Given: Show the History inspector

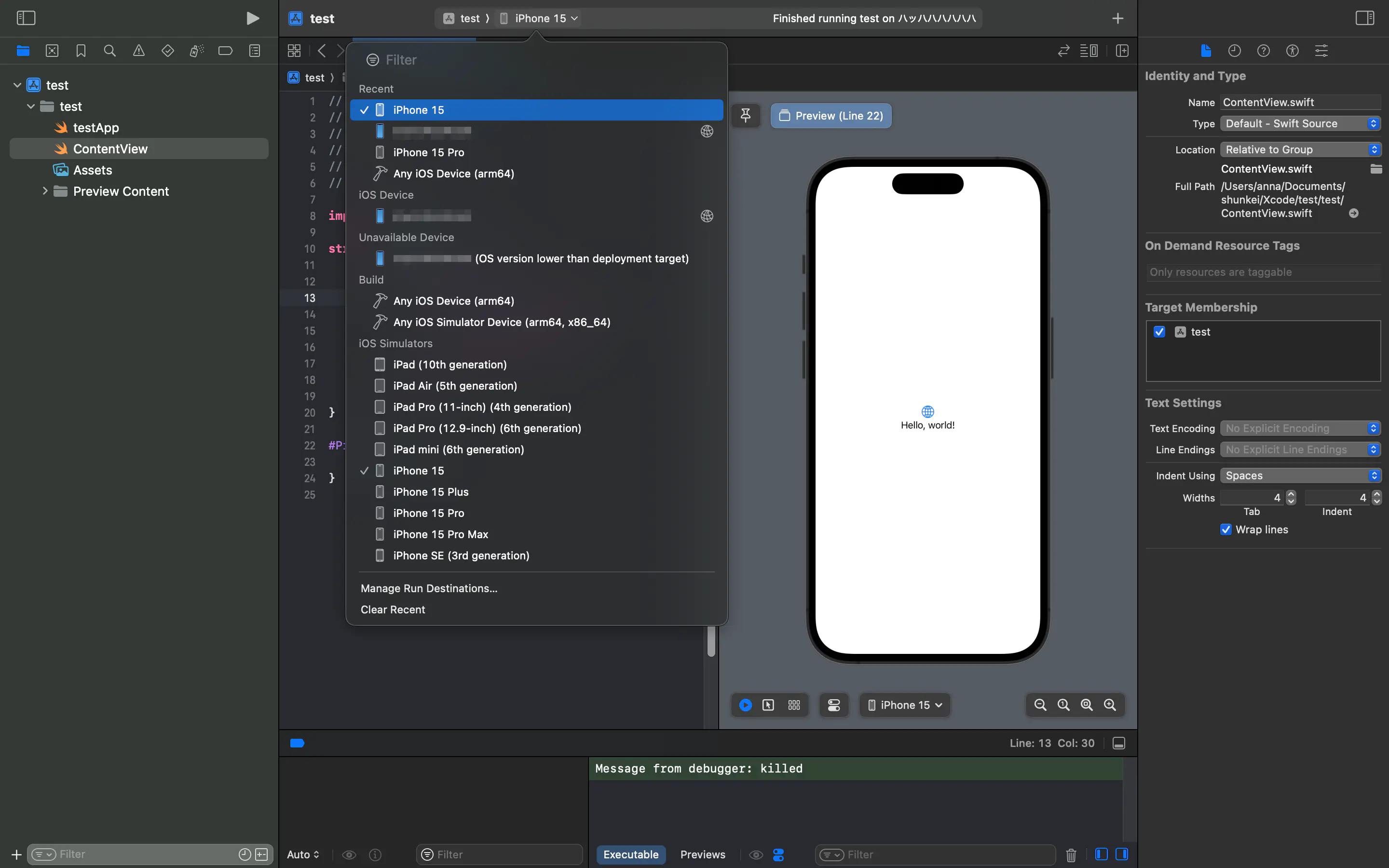Looking at the screenshot, I should (1235, 51).
